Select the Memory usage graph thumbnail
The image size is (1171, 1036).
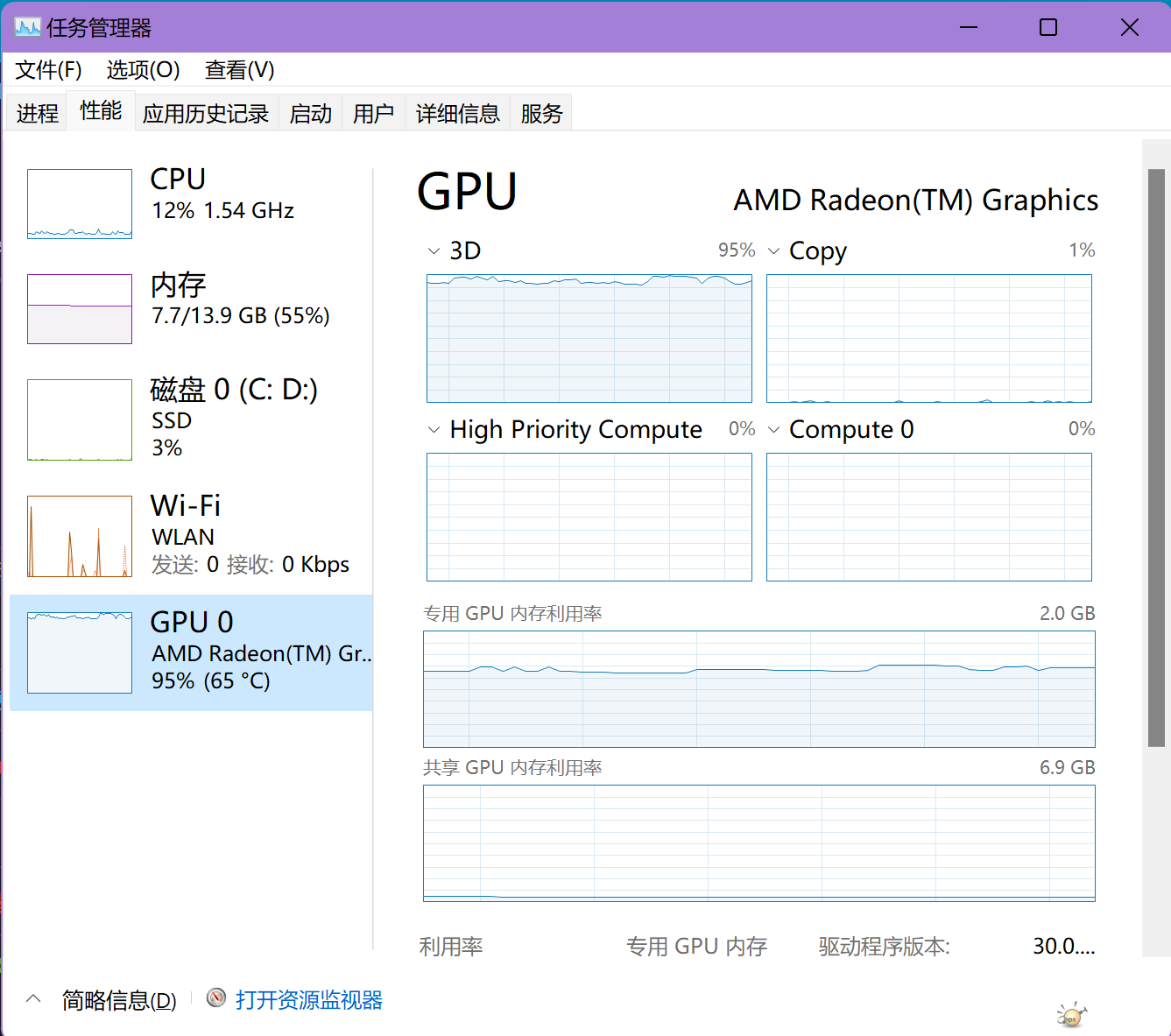80,309
